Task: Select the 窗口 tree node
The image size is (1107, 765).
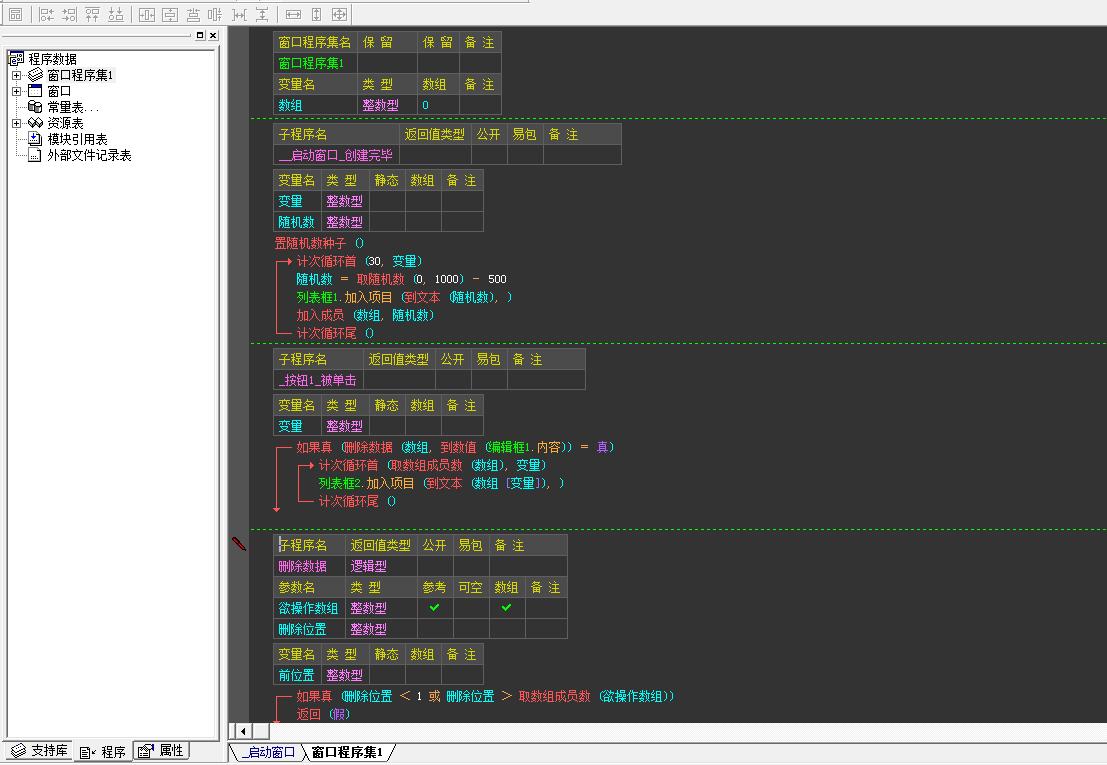Action: click(59, 91)
